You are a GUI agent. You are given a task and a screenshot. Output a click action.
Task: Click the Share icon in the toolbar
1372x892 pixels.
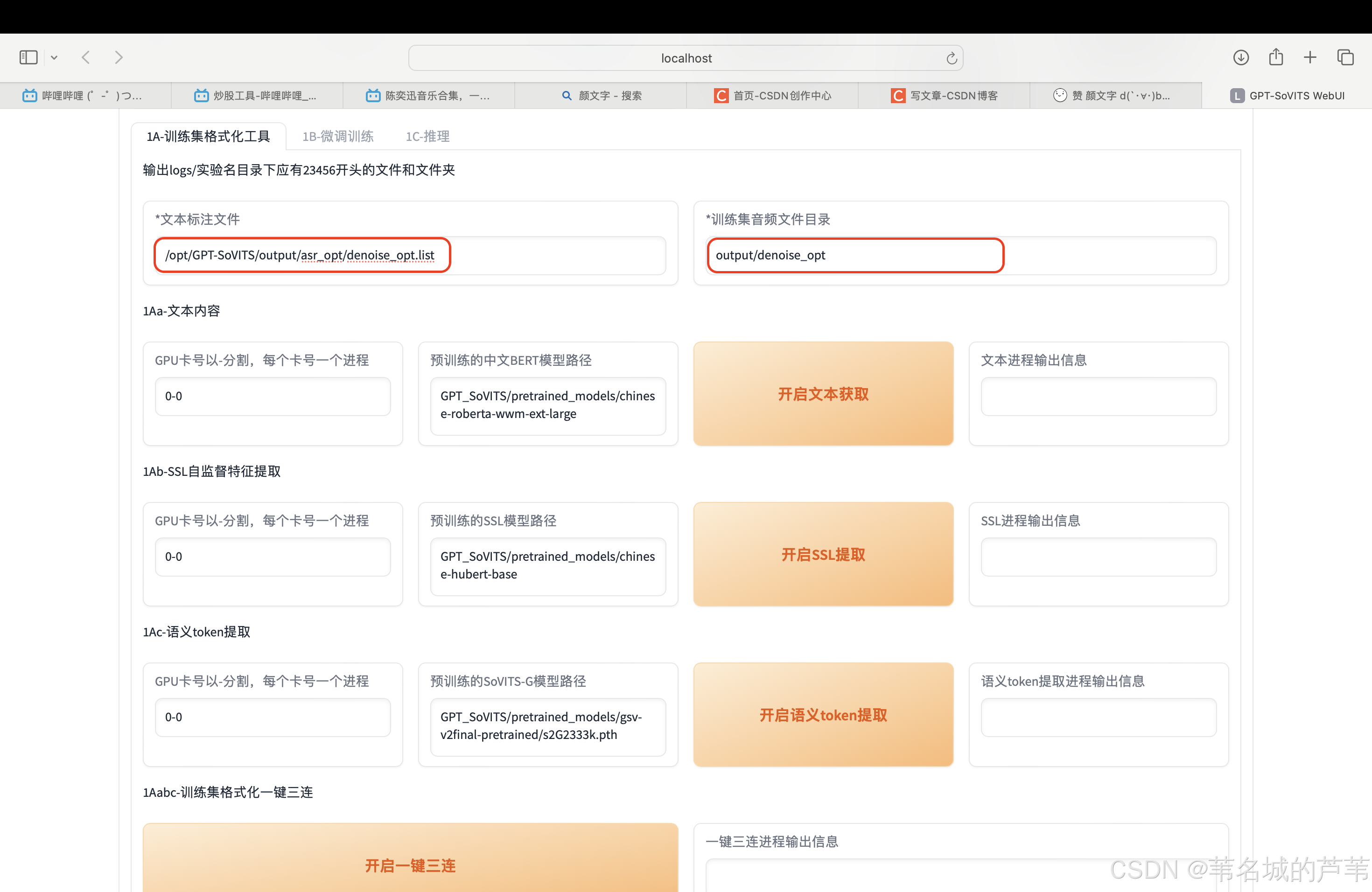coord(1276,57)
